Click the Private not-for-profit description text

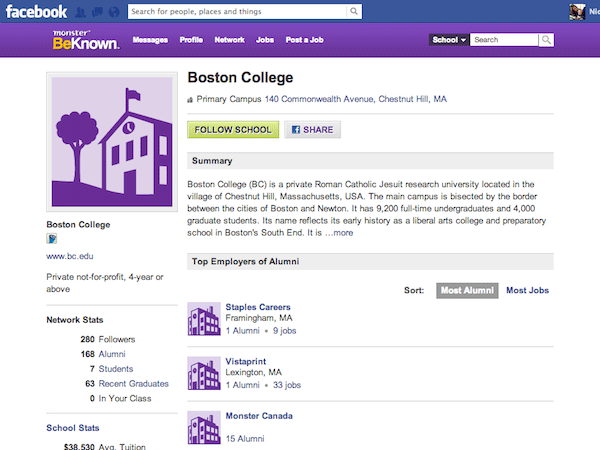pyautogui.click(x=105, y=283)
